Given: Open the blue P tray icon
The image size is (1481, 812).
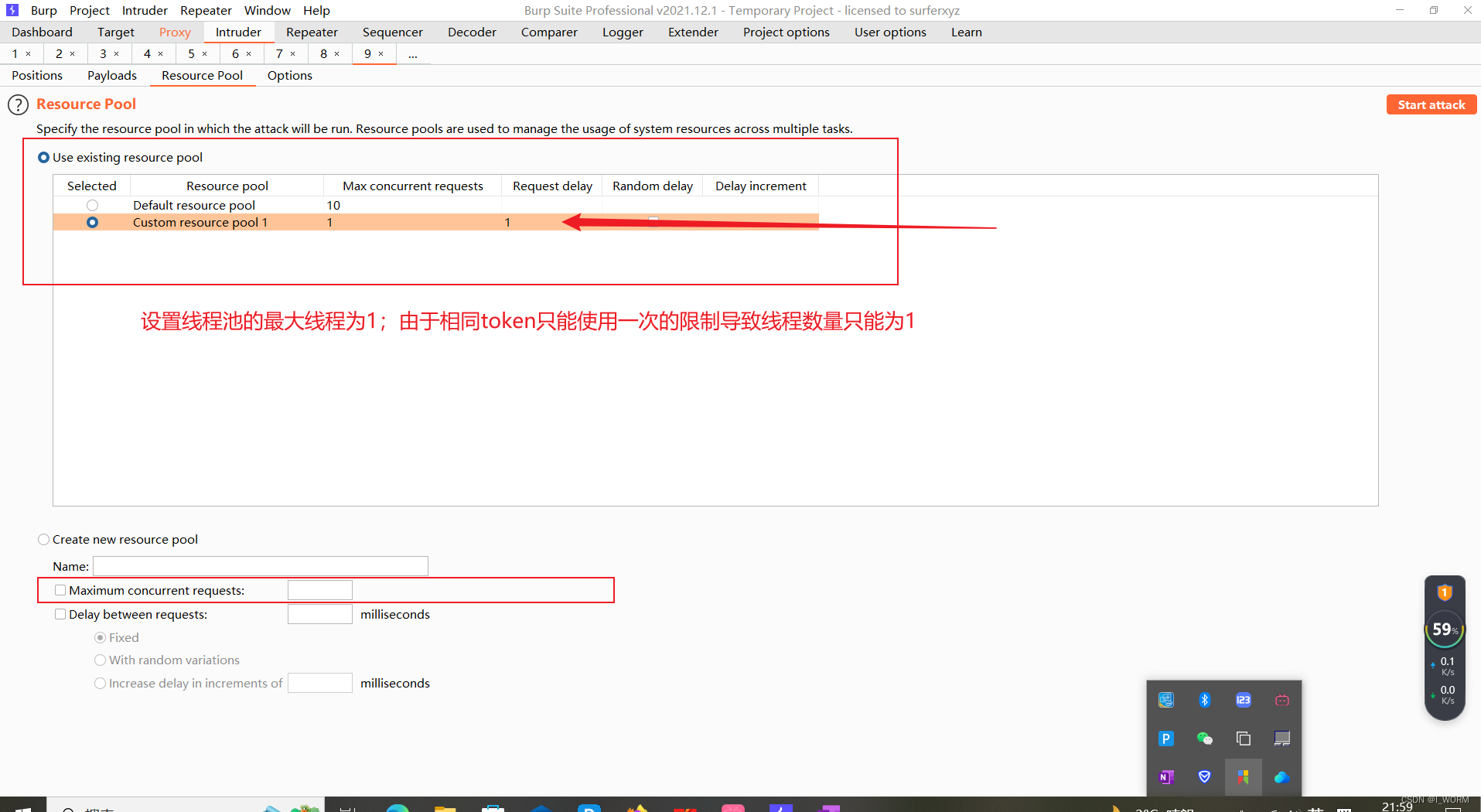Looking at the screenshot, I should point(1166,739).
